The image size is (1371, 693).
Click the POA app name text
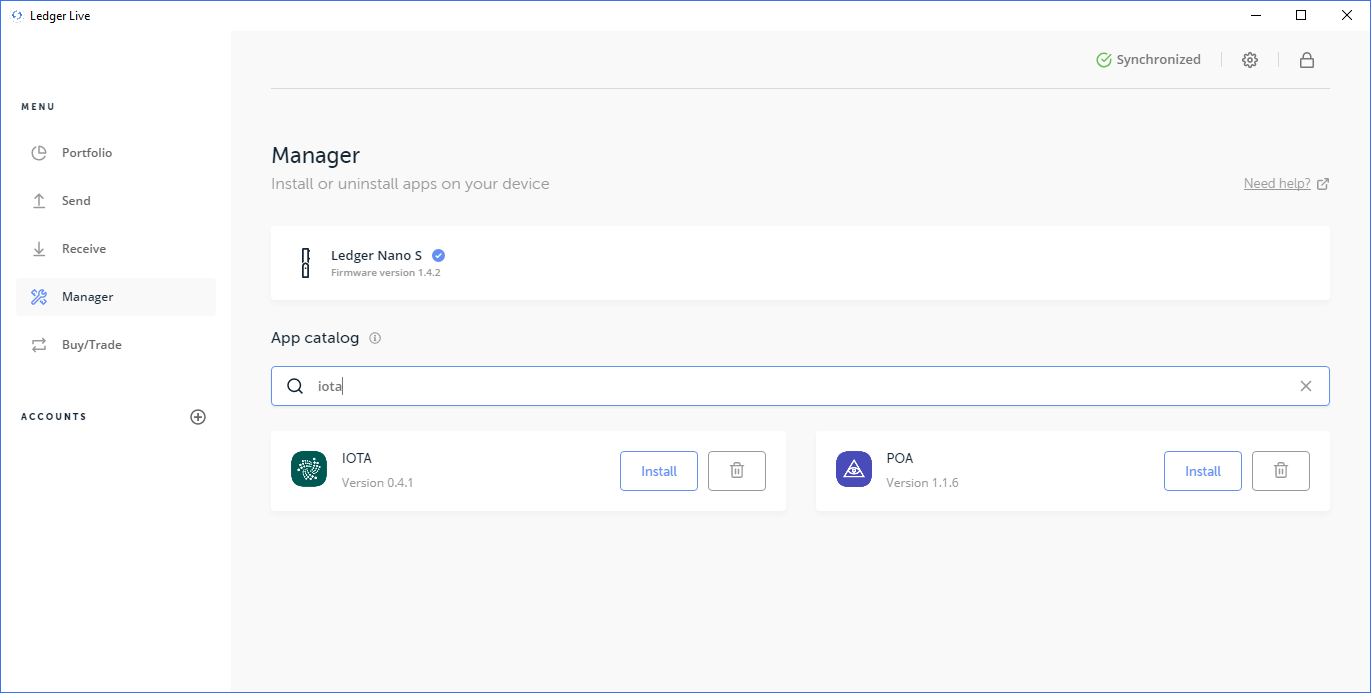pos(900,458)
